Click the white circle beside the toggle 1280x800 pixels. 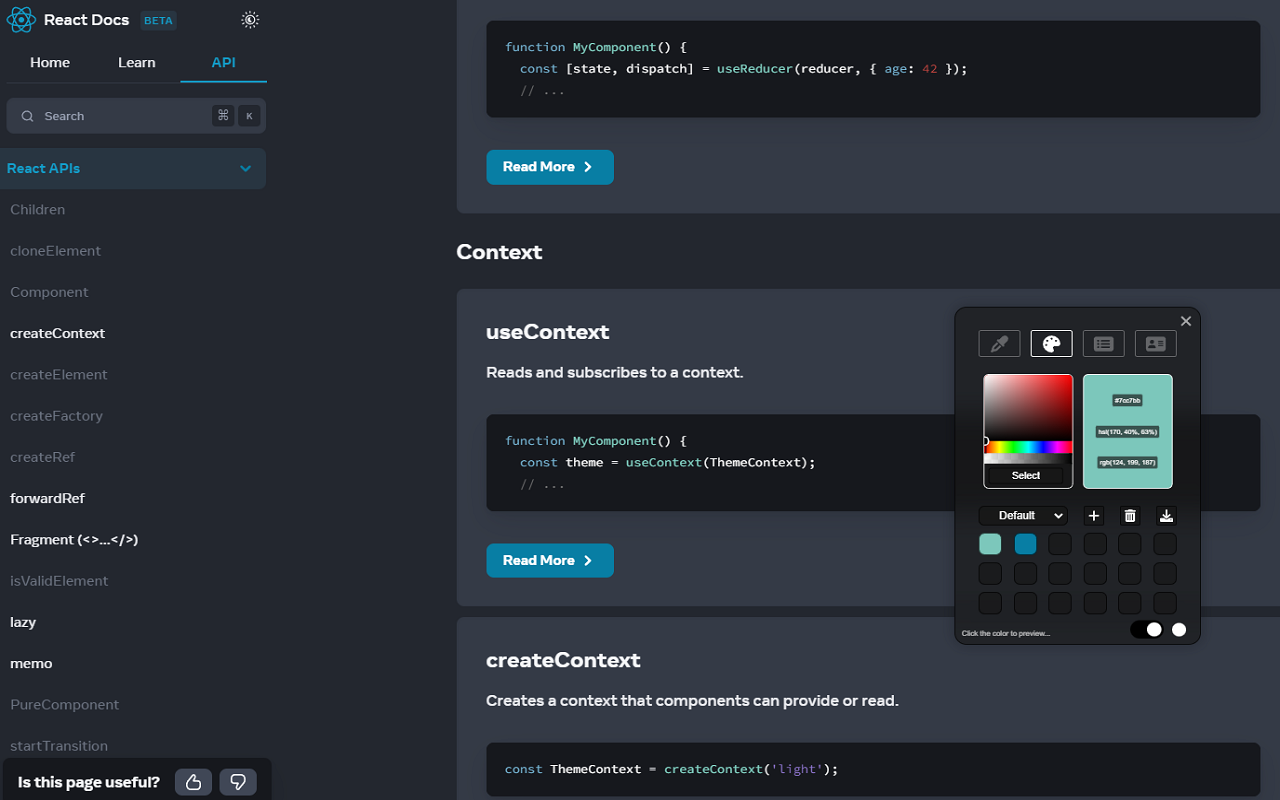[x=1179, y=629]
